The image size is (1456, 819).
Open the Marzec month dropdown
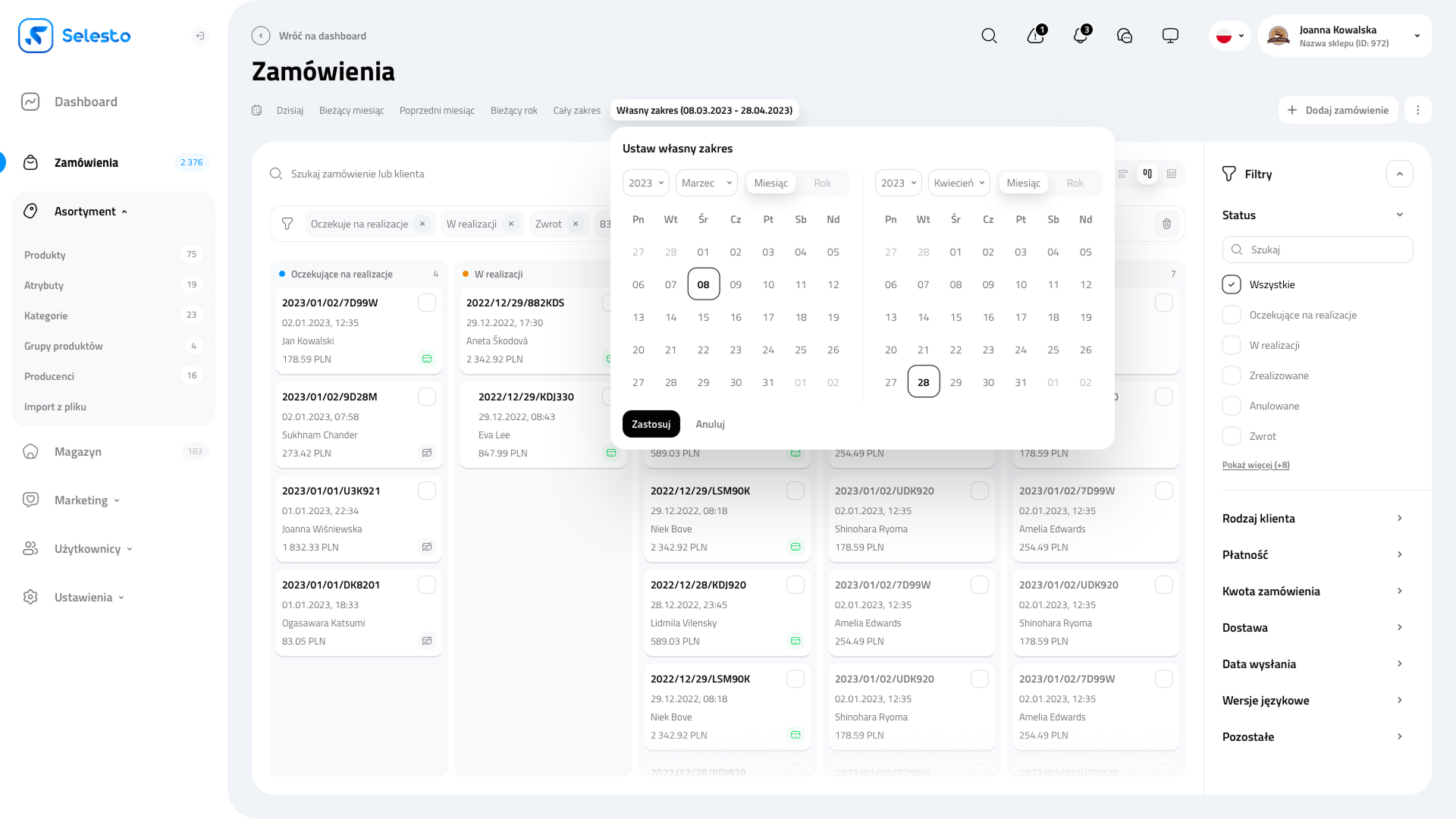706,183
